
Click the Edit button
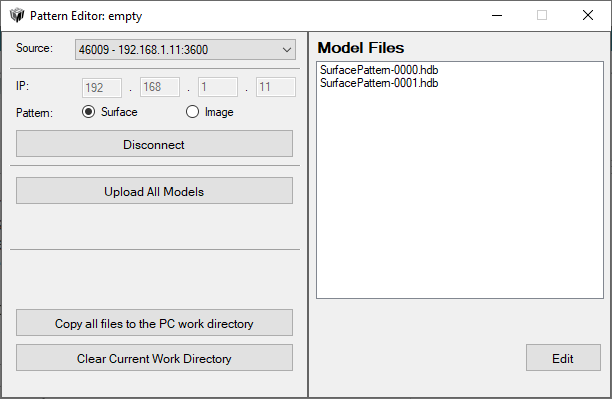coord(563,358)
